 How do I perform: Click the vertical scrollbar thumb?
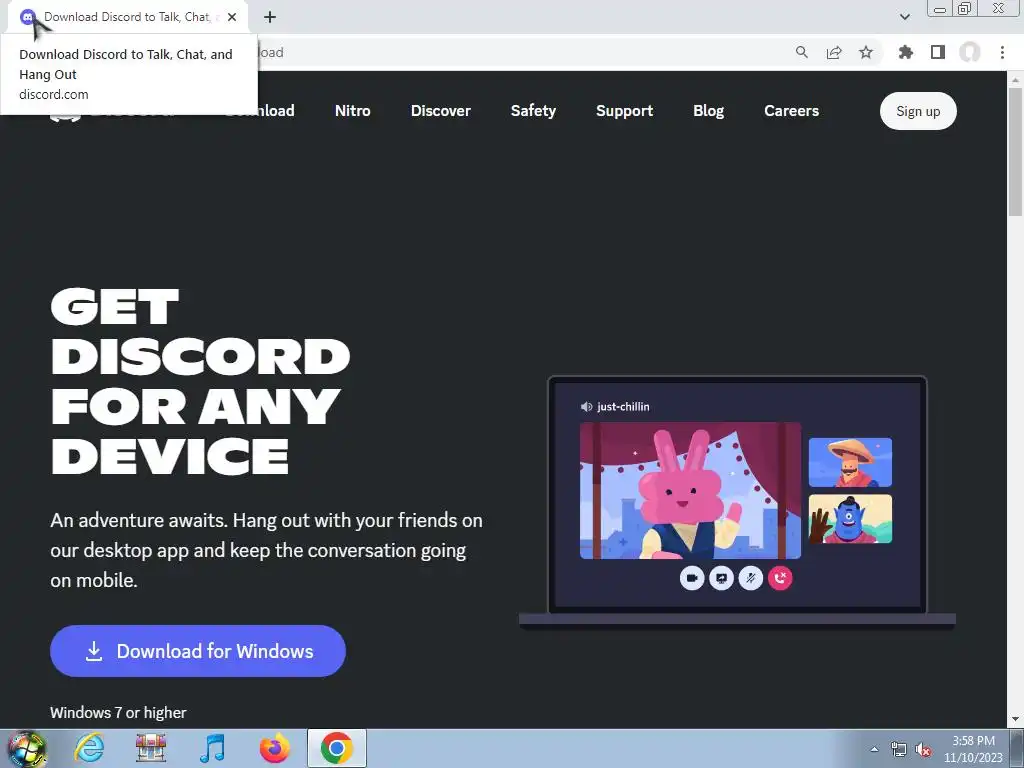pos(1015,152)
